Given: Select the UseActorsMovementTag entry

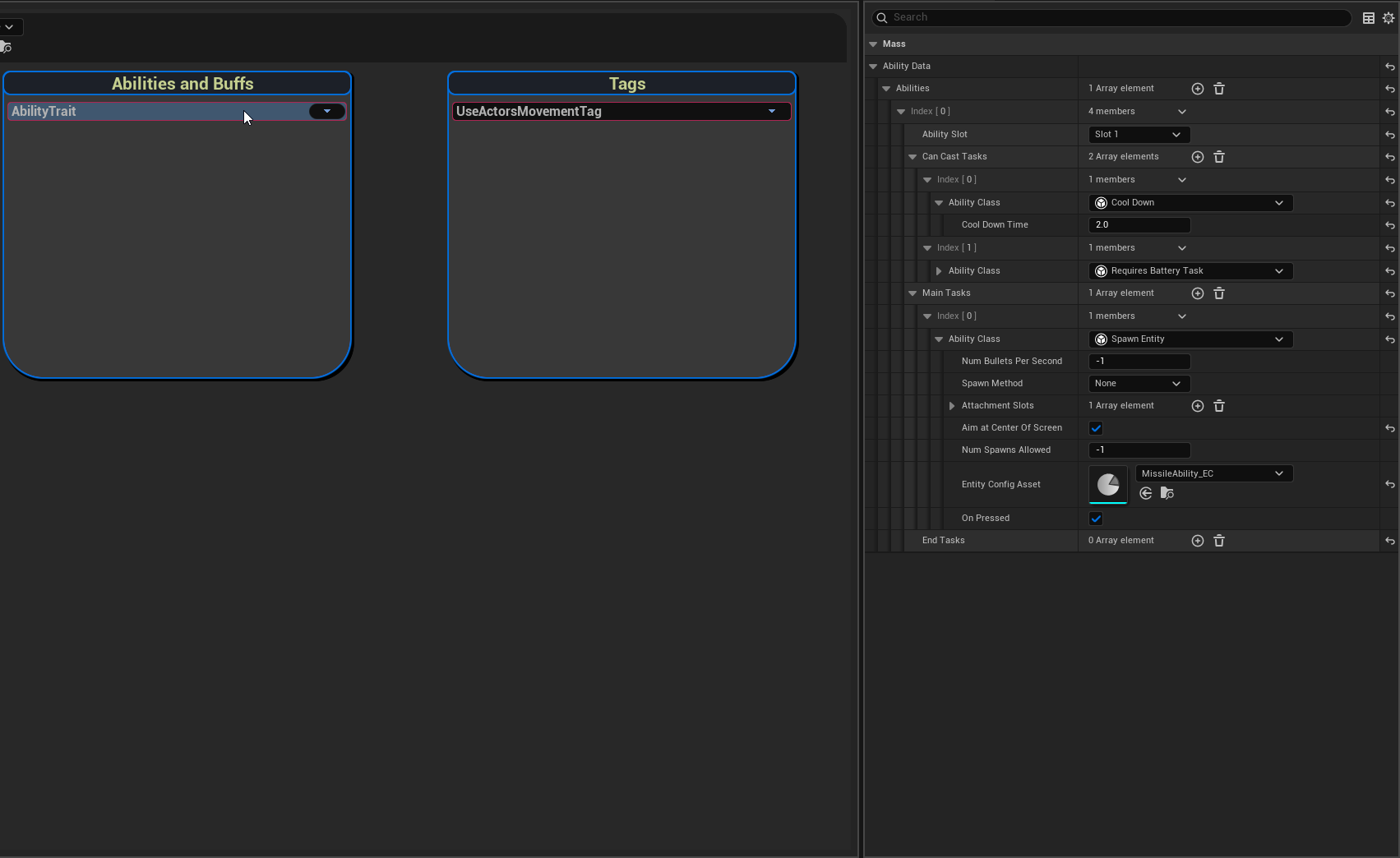Looking at the screenshot, I should point(608,112).
